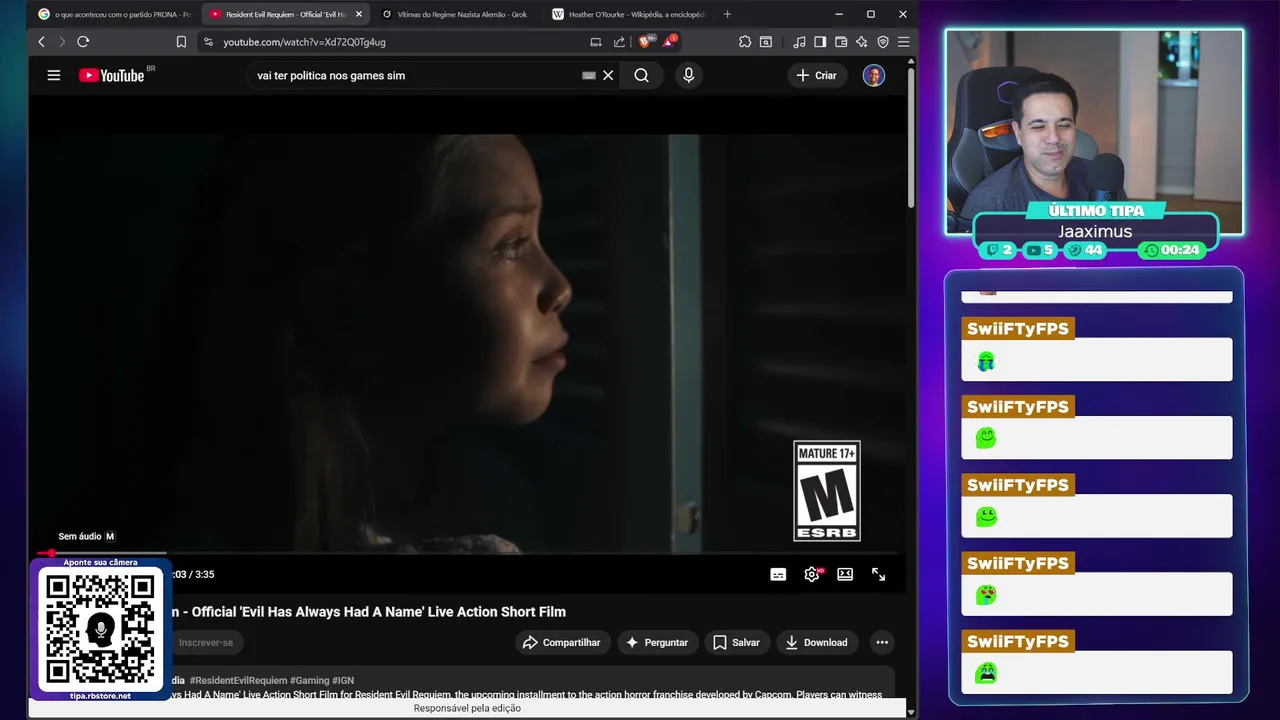Open Leo AI sparkle icon
This screenshot has width=1280, height=720.
[862, 42]
